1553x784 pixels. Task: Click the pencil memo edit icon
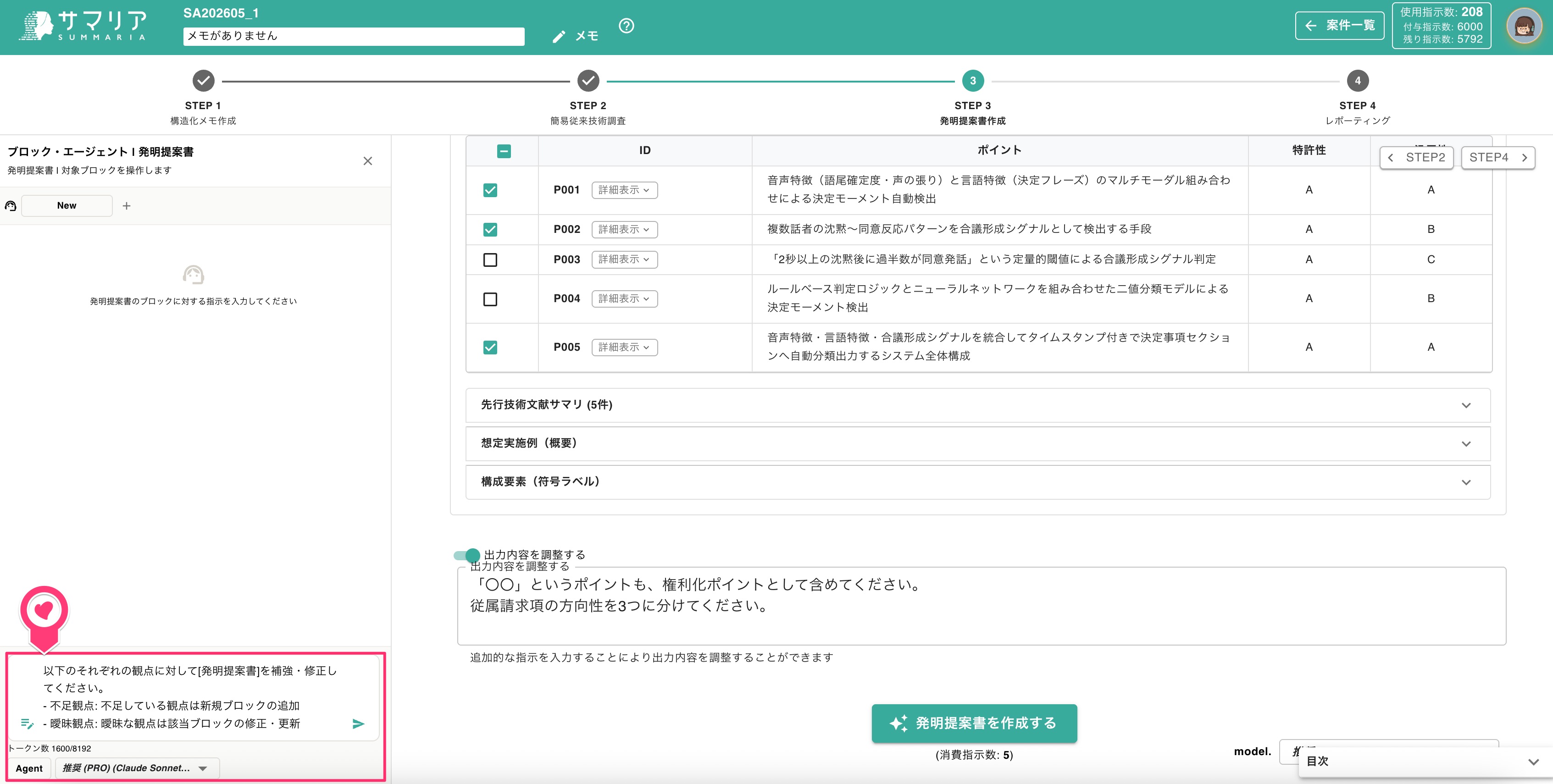[x=559, y=37]
